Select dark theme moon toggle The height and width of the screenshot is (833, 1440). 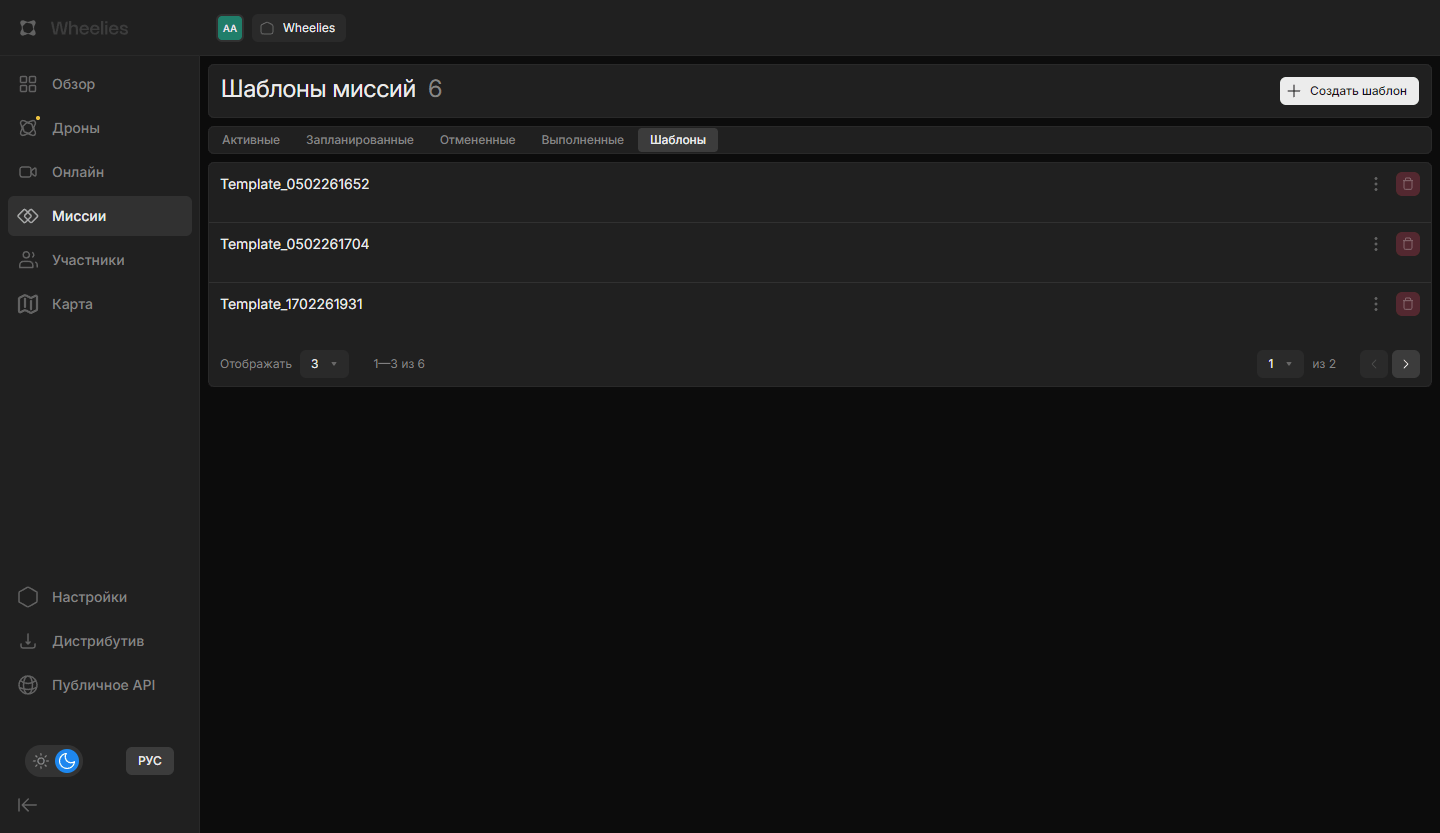click(x=67, y=761)
